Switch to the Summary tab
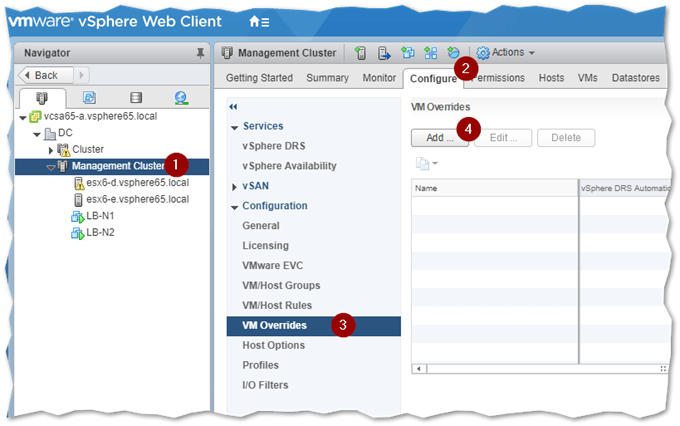The height and width of the screenshot is (426, 680). [327, 78]
